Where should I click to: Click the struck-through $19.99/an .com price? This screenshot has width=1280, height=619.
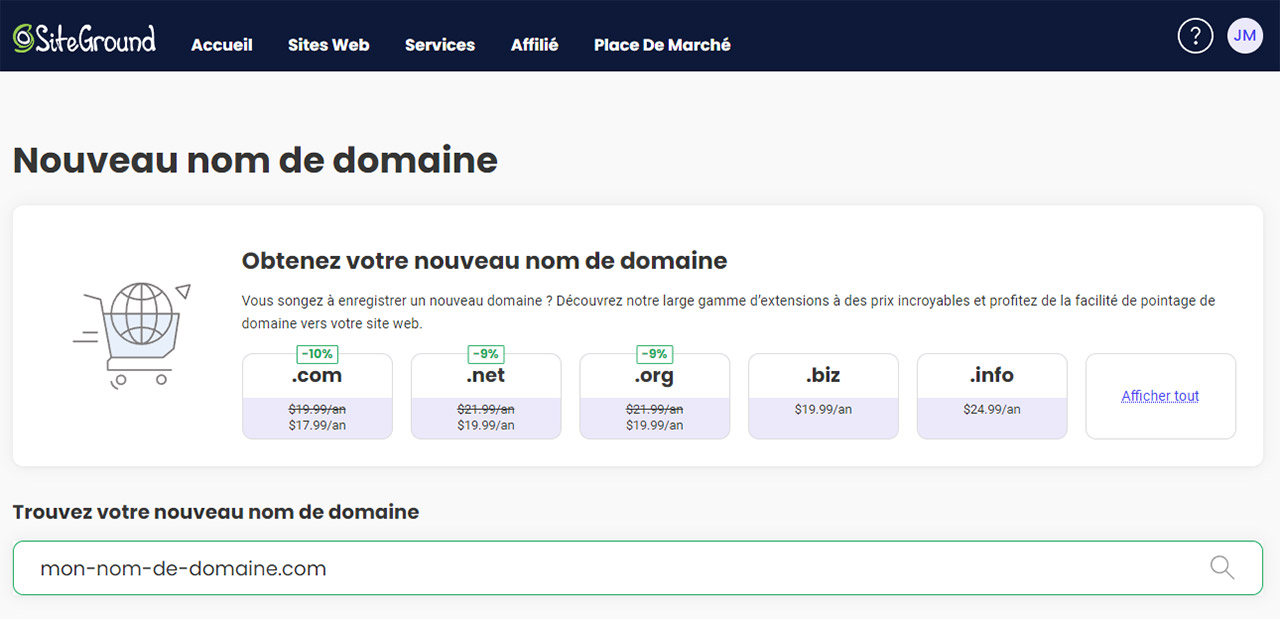[317, 409]
